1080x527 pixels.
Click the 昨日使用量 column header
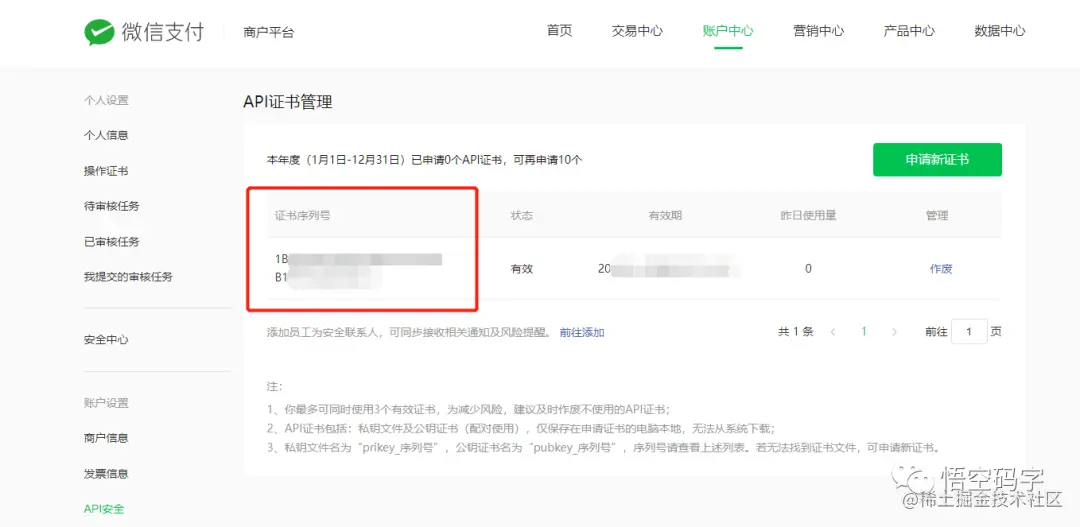(808, 216)
